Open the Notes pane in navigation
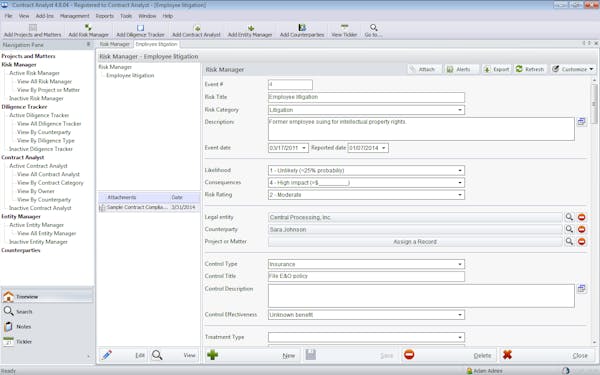The image size is (600, 375). (x=47, y=326)
